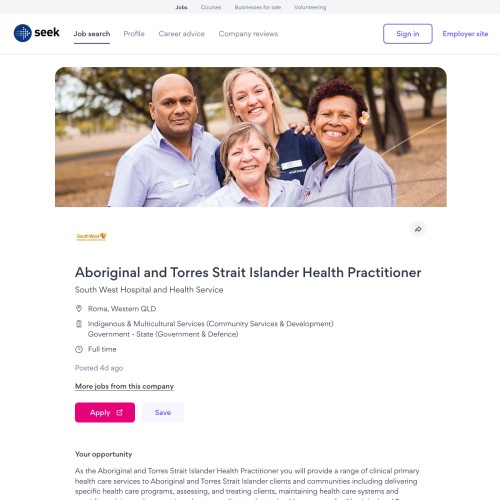Click the share arrow icon
The image size is (500, 500).
[x=418, y=229]
